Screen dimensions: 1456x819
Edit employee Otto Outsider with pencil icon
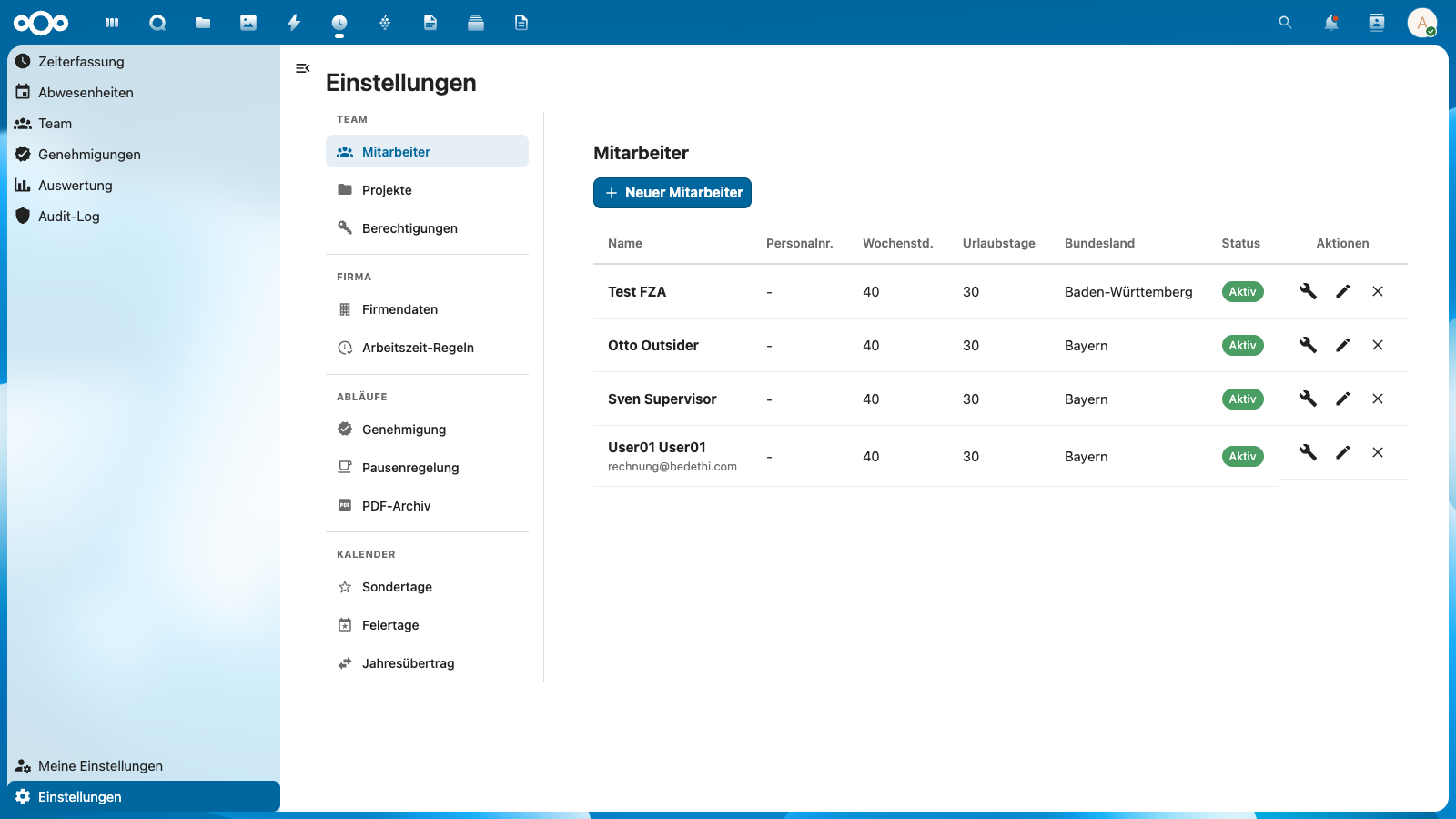1343,345
